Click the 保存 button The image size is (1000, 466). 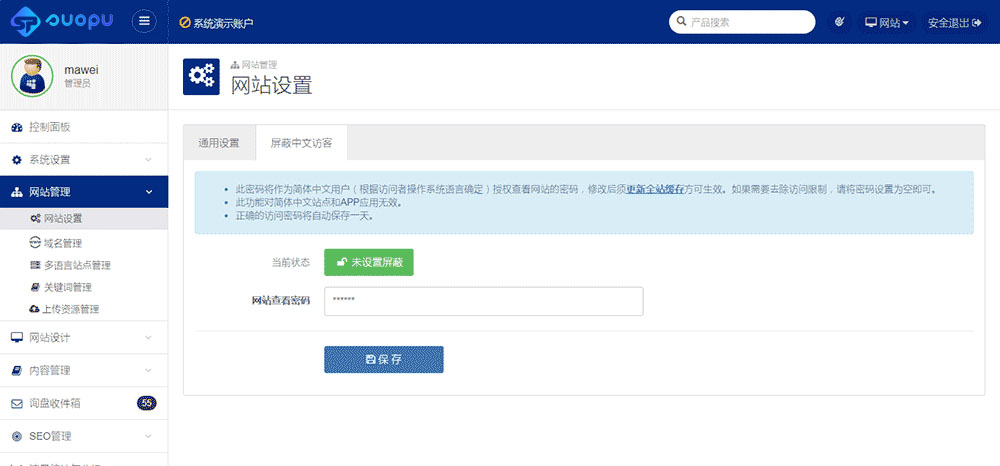[383, 360]
